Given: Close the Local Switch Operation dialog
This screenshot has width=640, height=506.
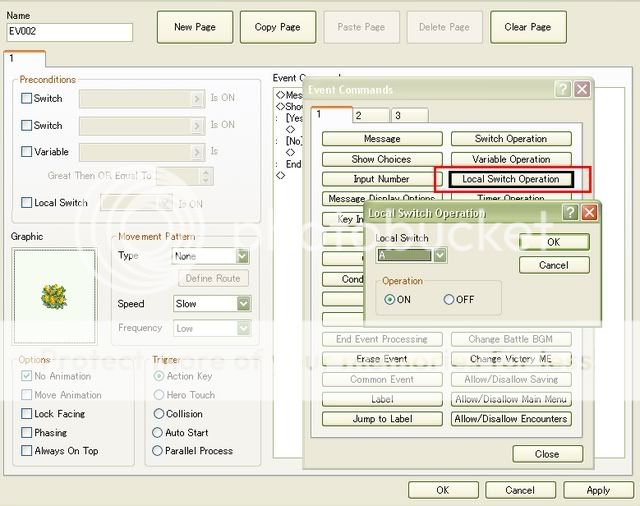Looking at the screenshot, I should click(589, 213).
